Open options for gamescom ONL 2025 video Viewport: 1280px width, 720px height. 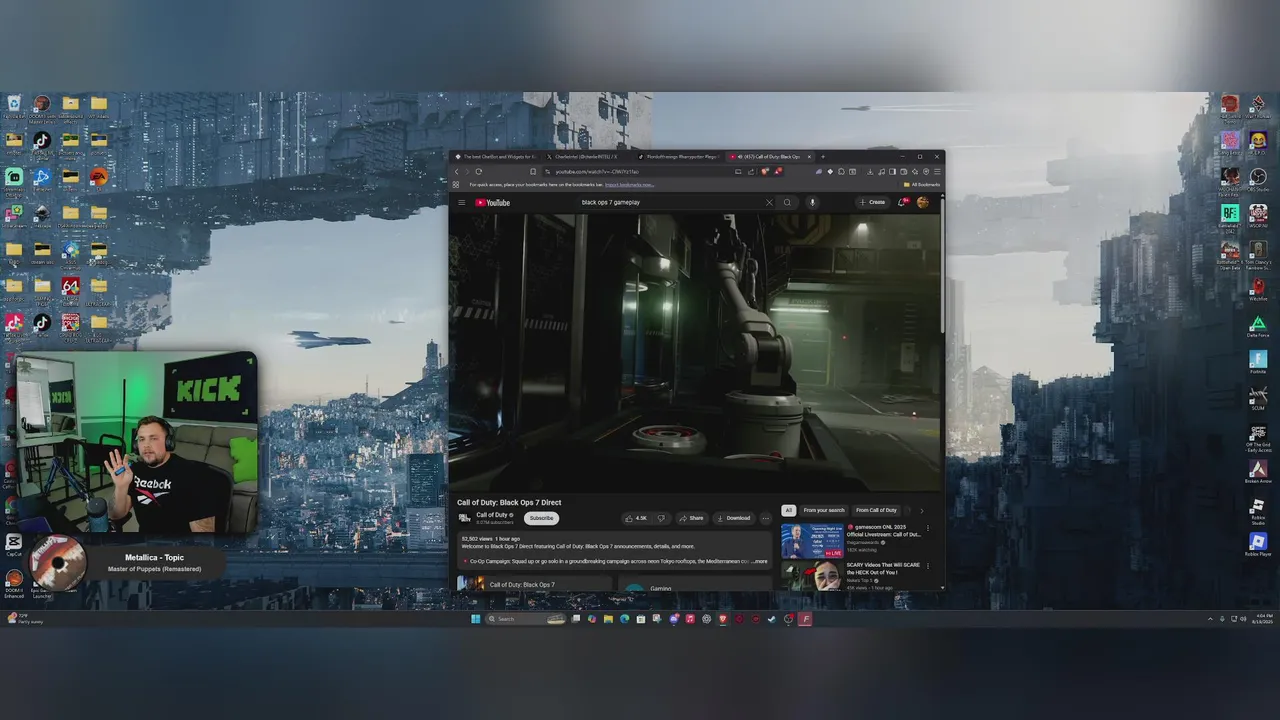coord(928,528)
